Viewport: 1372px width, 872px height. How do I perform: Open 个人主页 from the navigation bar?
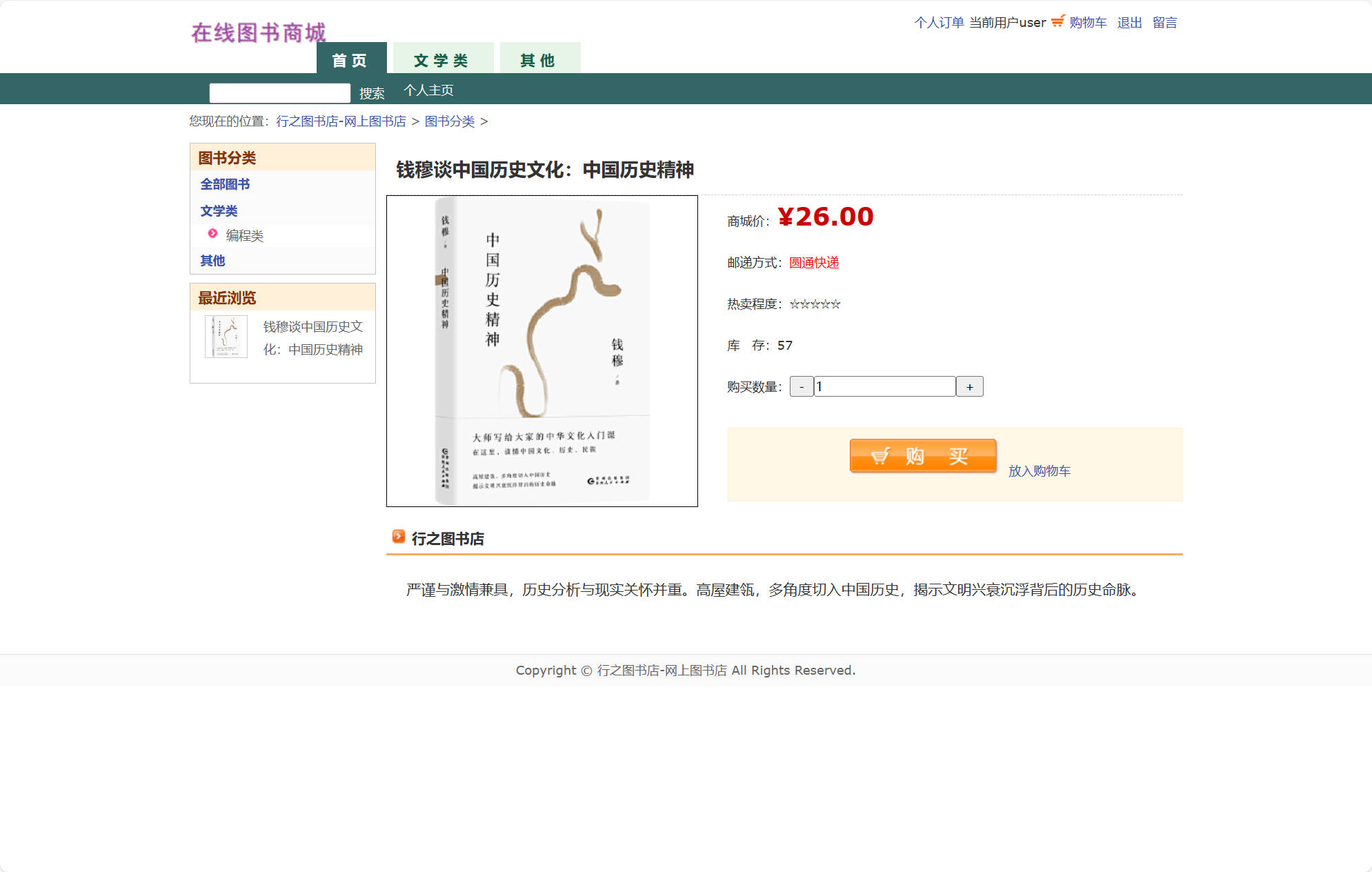coord(428,90)
